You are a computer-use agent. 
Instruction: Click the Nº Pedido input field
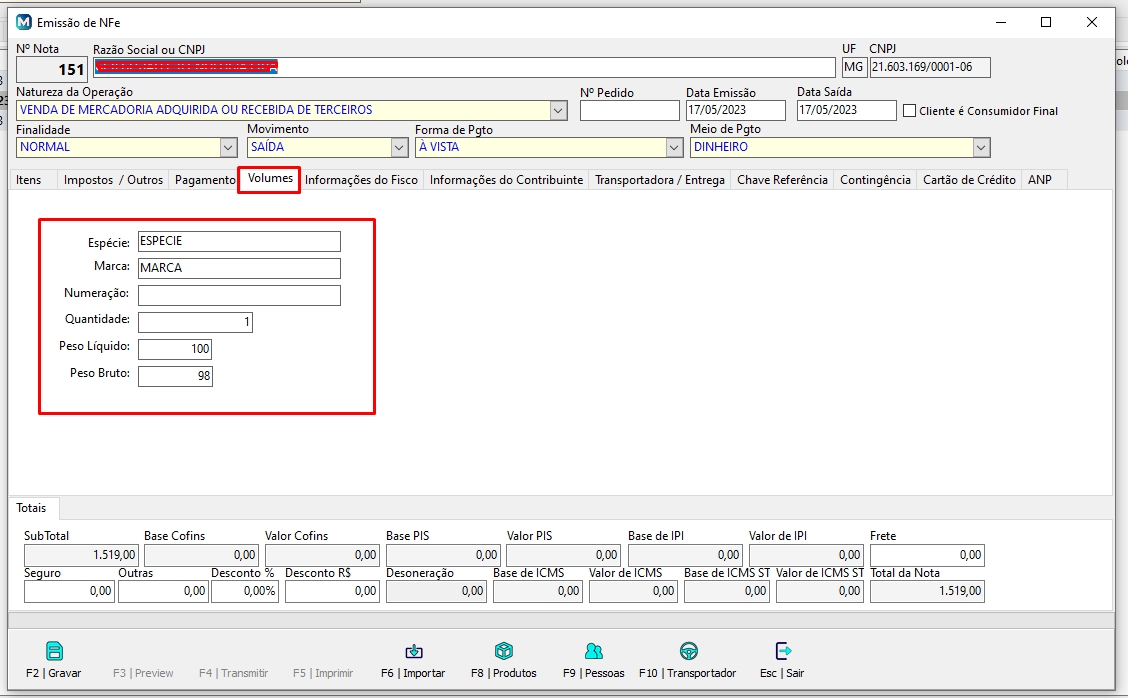(x=629, y=111)
